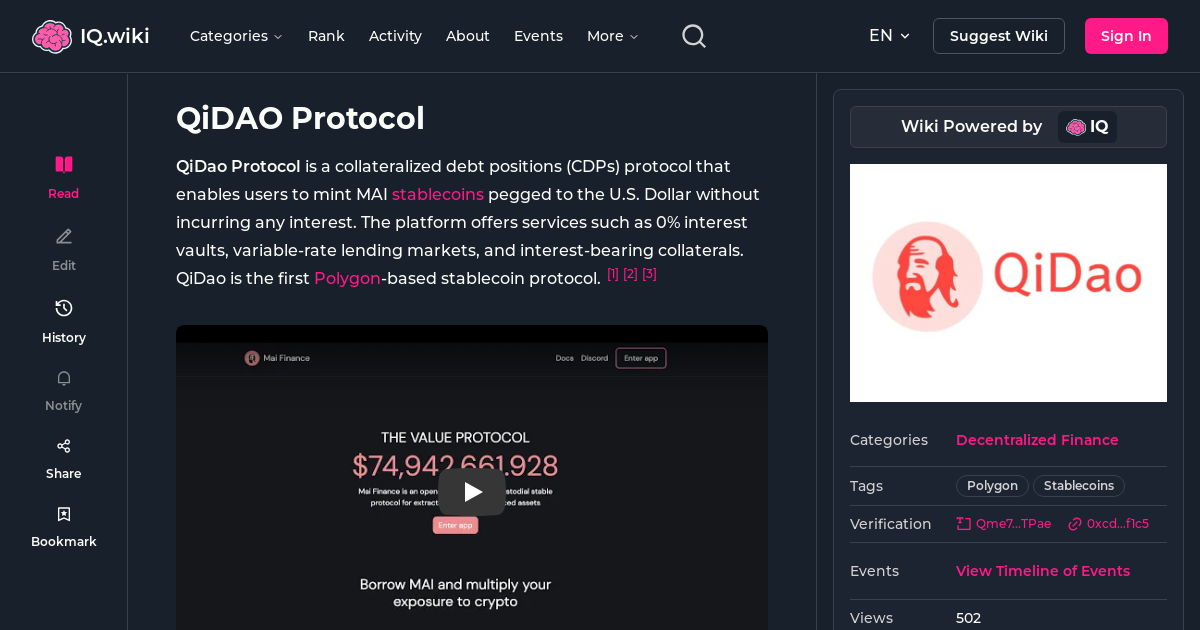The width and height of the screenshot is (1200, 630).
Task: Open the More menu dropdown
Action: pos(611,35)
